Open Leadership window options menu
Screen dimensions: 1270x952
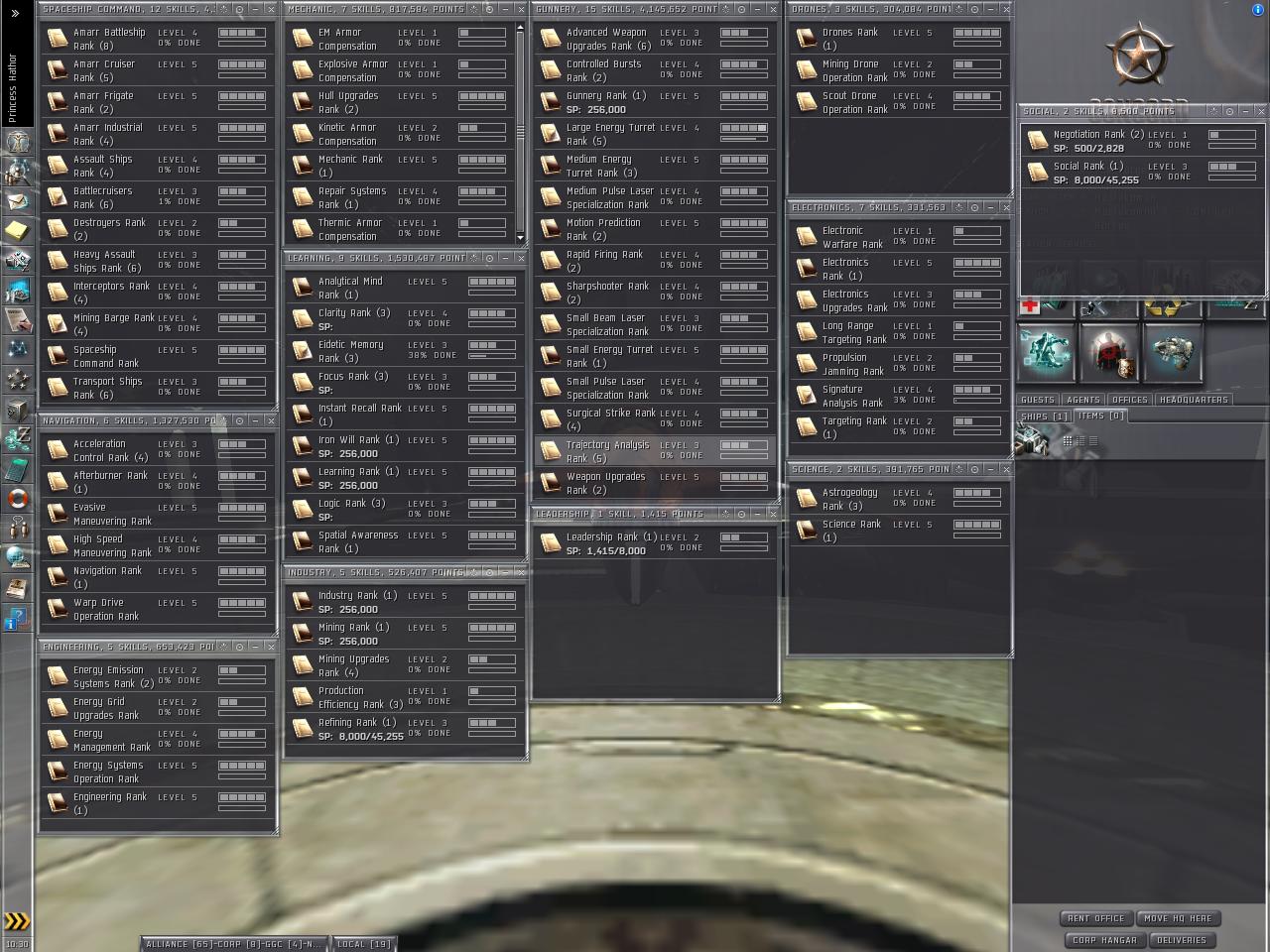pyautogui.click(x=726, y=514)
